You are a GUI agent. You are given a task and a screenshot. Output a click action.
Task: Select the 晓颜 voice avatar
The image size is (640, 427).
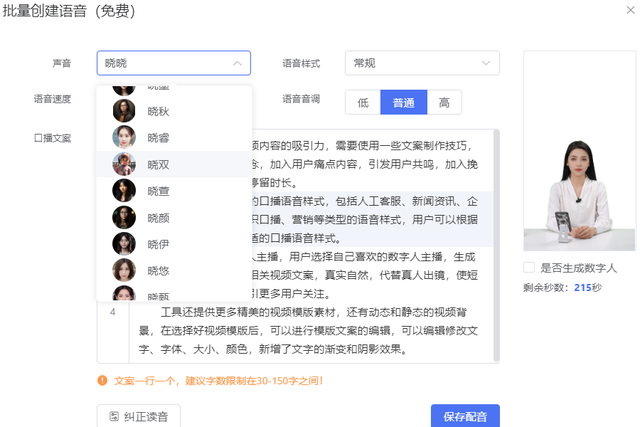(x=124, y=217)
